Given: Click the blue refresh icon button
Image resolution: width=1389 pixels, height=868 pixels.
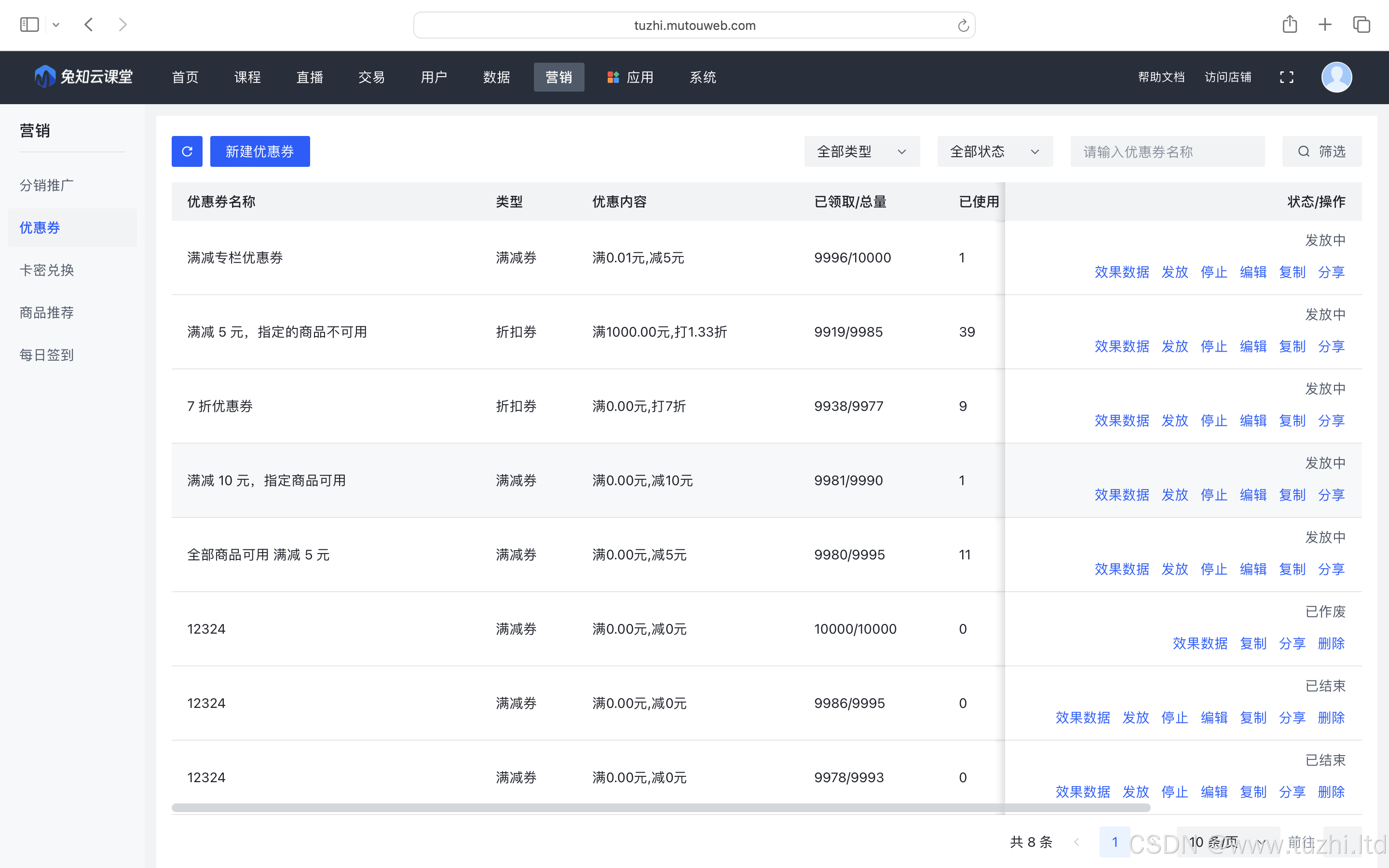Looking at the screenshot, I should click(x=187, y=151).
